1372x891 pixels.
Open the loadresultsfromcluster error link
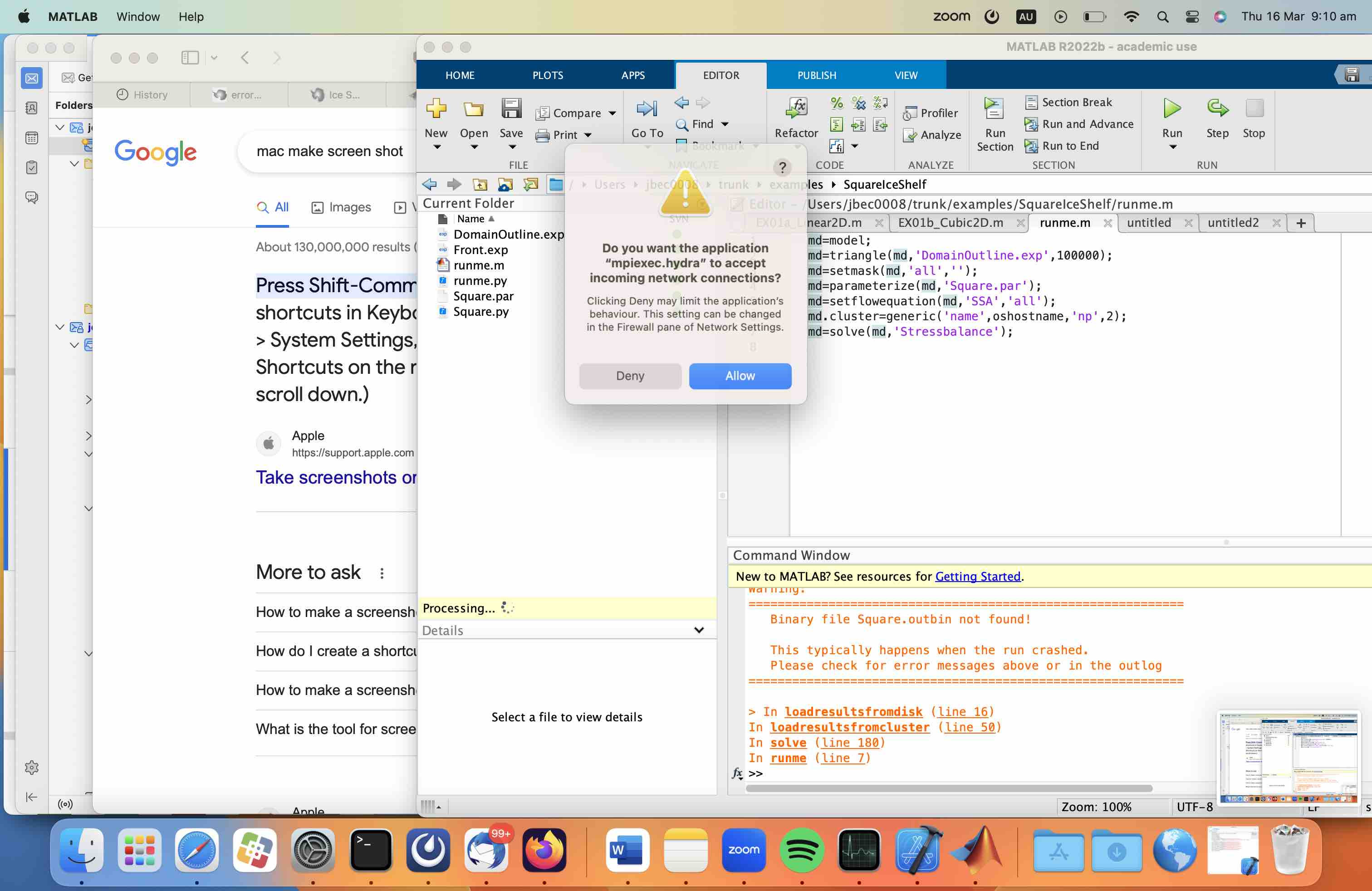[x=849, y=727]
